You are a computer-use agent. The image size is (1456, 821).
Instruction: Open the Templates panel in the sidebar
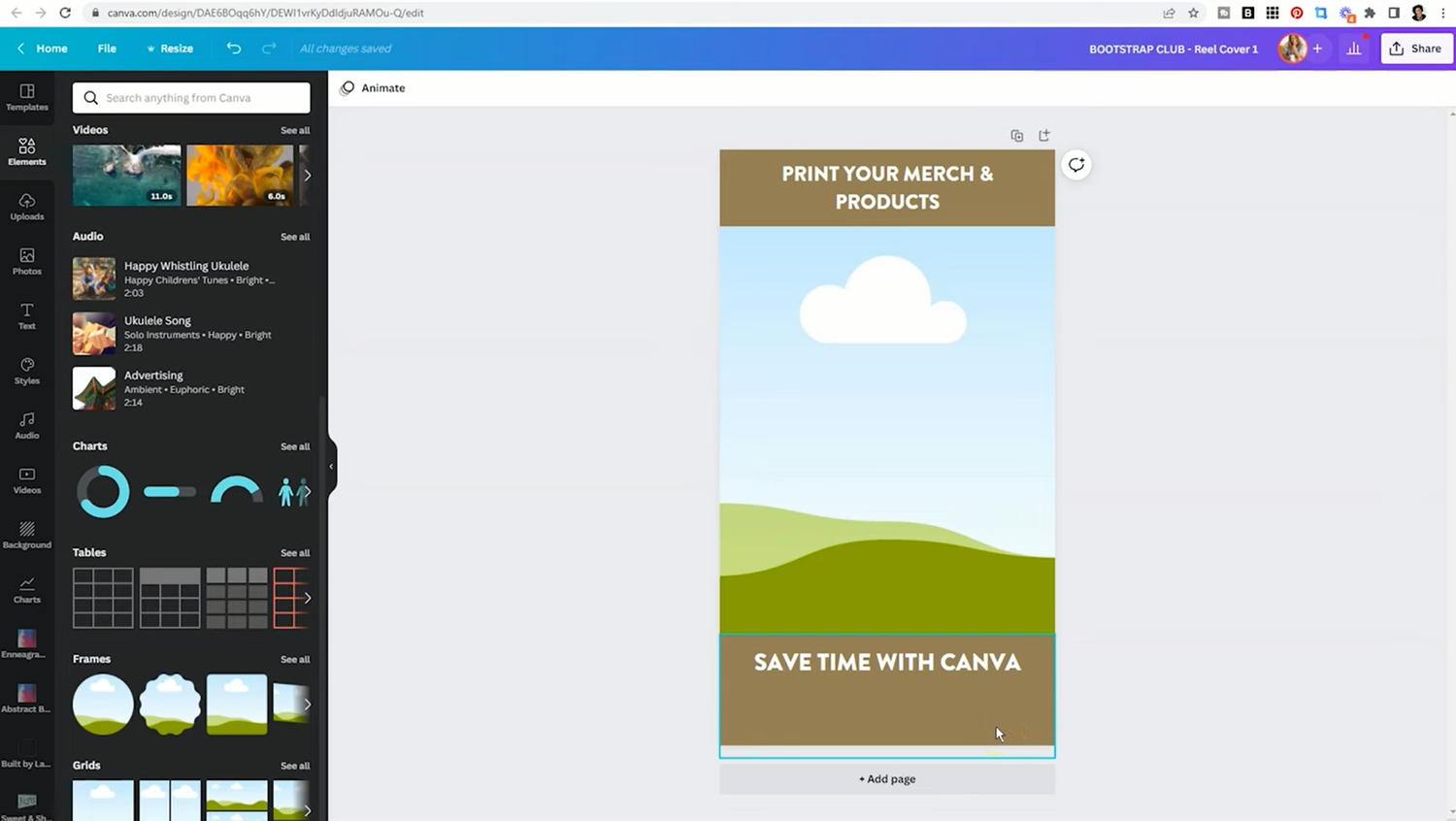(x=26, y=98)
